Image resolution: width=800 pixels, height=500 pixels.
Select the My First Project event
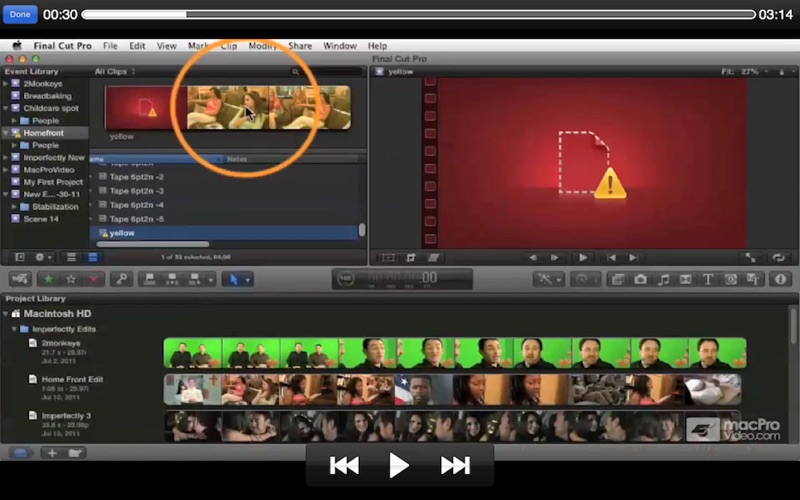pyautogui.click(x=53, y=182)
